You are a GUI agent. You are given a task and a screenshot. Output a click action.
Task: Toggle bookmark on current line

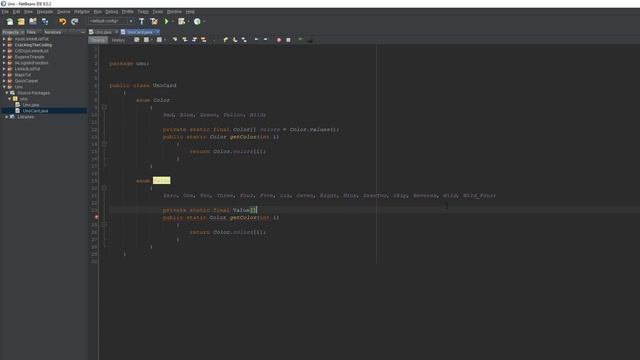244,40
